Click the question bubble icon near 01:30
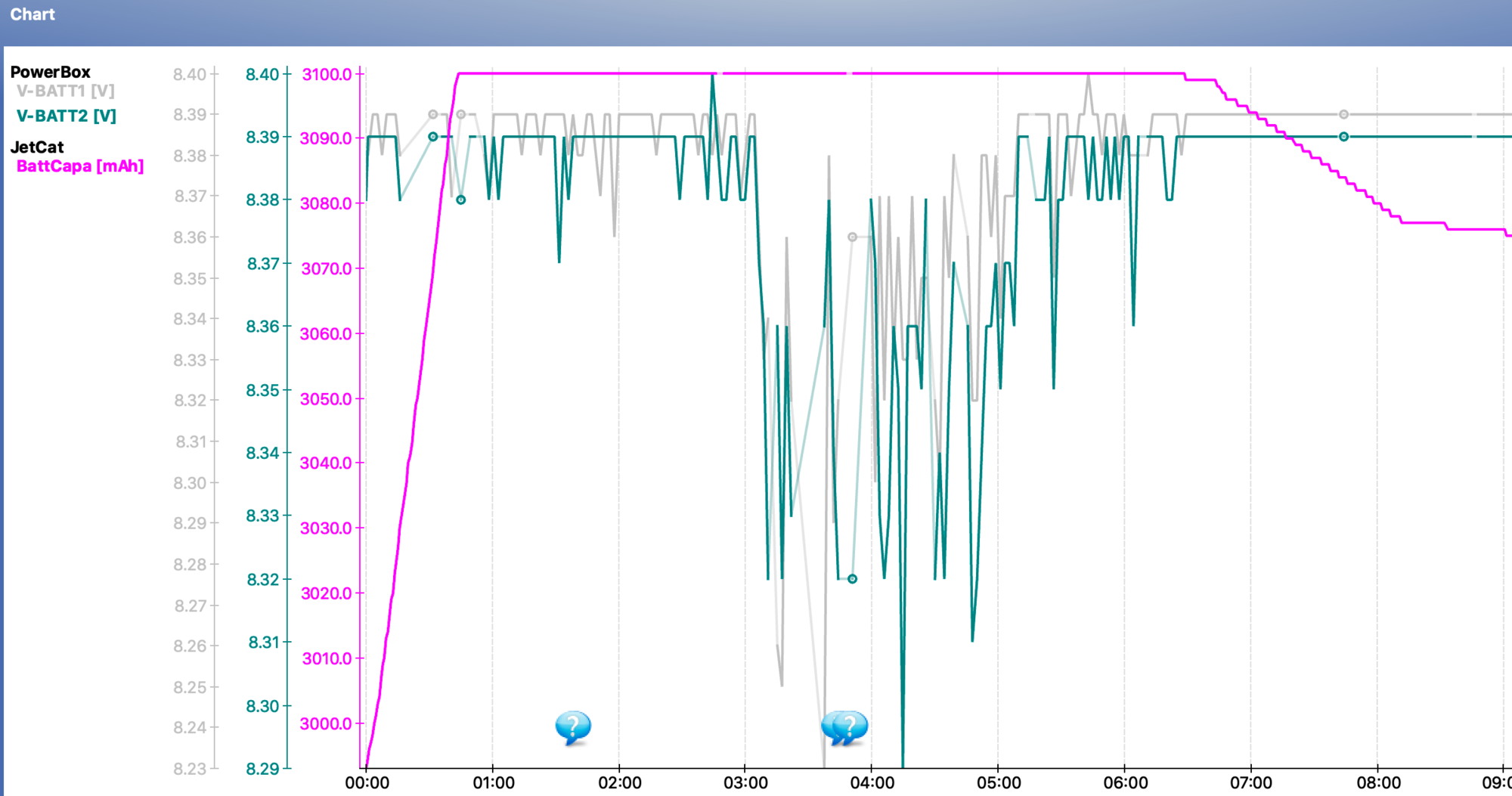This screenshot has height=796, width=1512. point(572,727)
